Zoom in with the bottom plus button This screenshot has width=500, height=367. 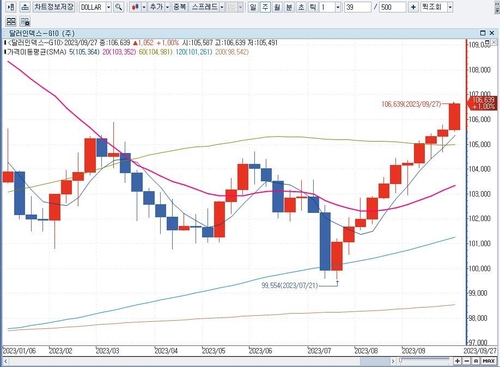click(x=457, y=361)
